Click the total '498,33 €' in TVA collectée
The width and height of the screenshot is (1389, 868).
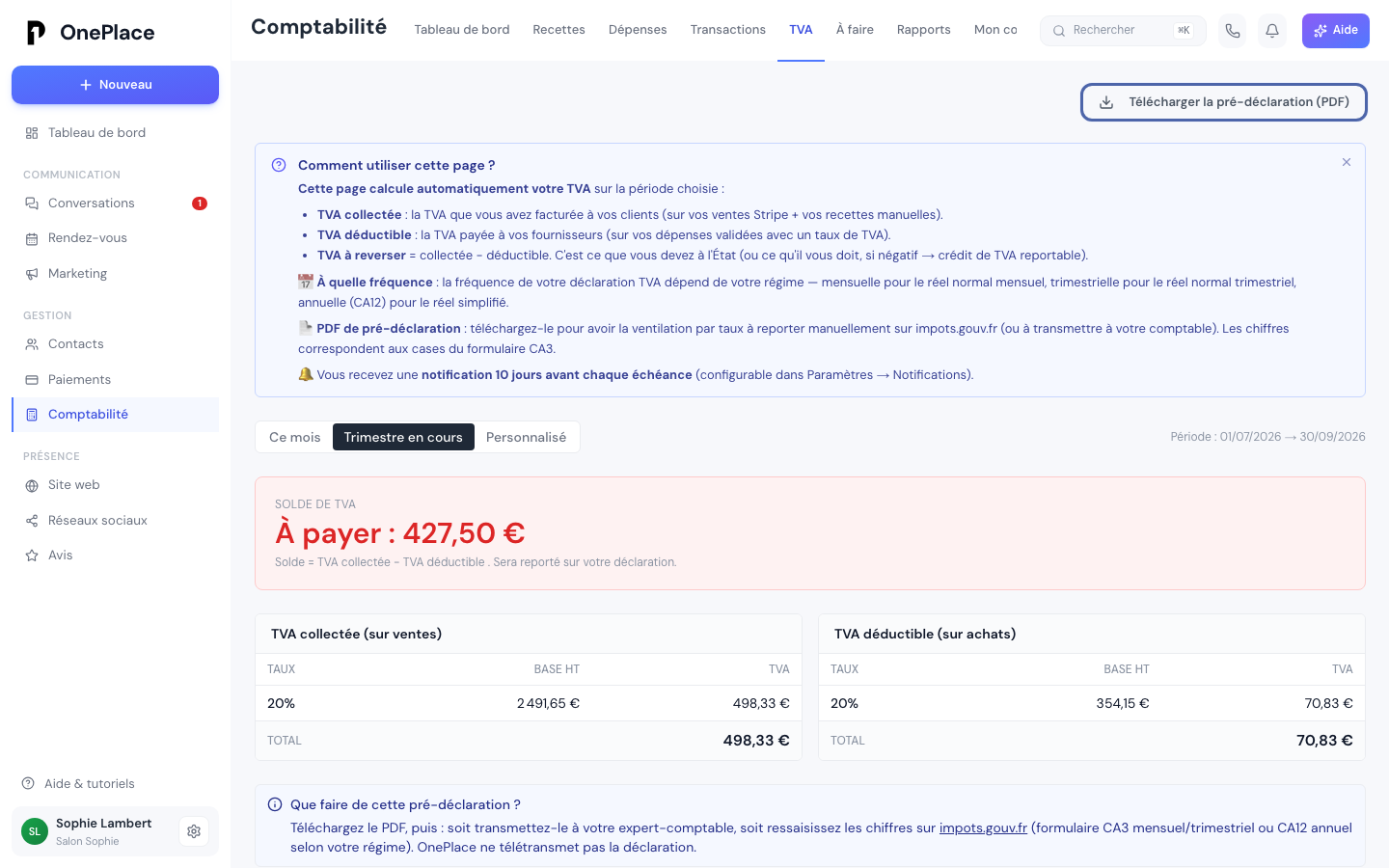point(756,741)
